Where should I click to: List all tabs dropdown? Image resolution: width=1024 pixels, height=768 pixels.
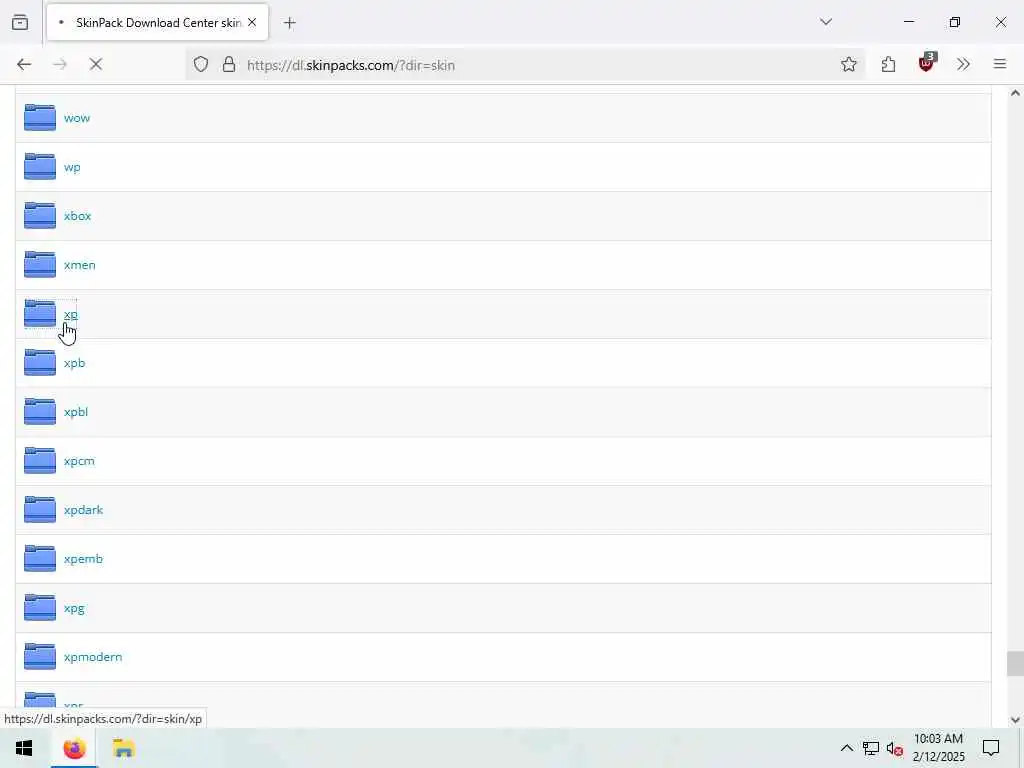pos(826,22)
